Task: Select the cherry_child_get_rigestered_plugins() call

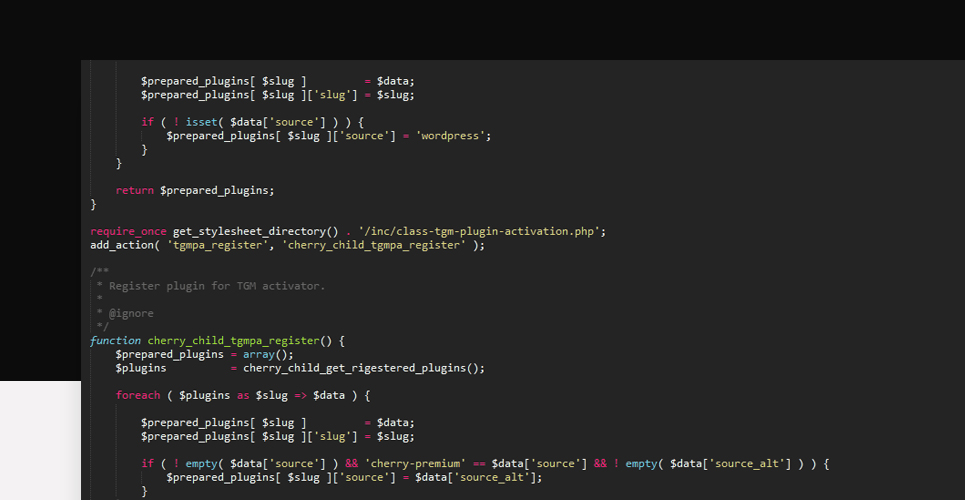Action: [x=364, y=368]
